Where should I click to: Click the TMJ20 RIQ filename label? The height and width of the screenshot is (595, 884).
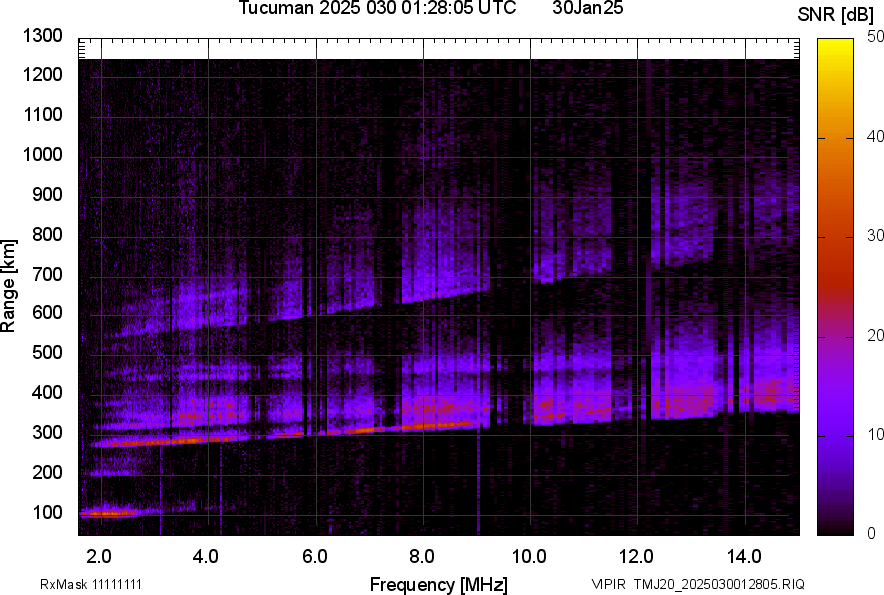click(x=697, y=584)
